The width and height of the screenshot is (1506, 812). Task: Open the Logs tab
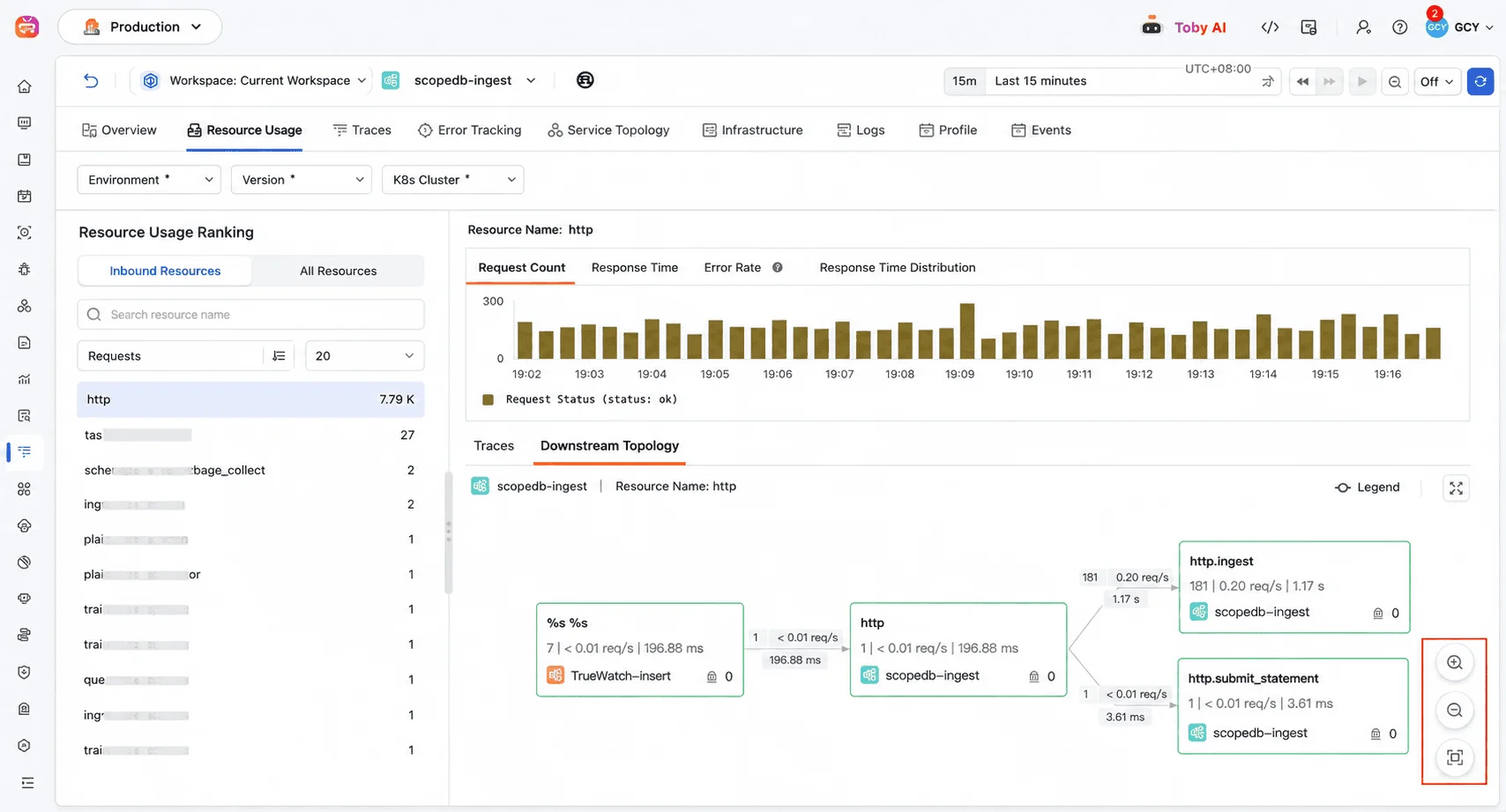click(861, 130)
